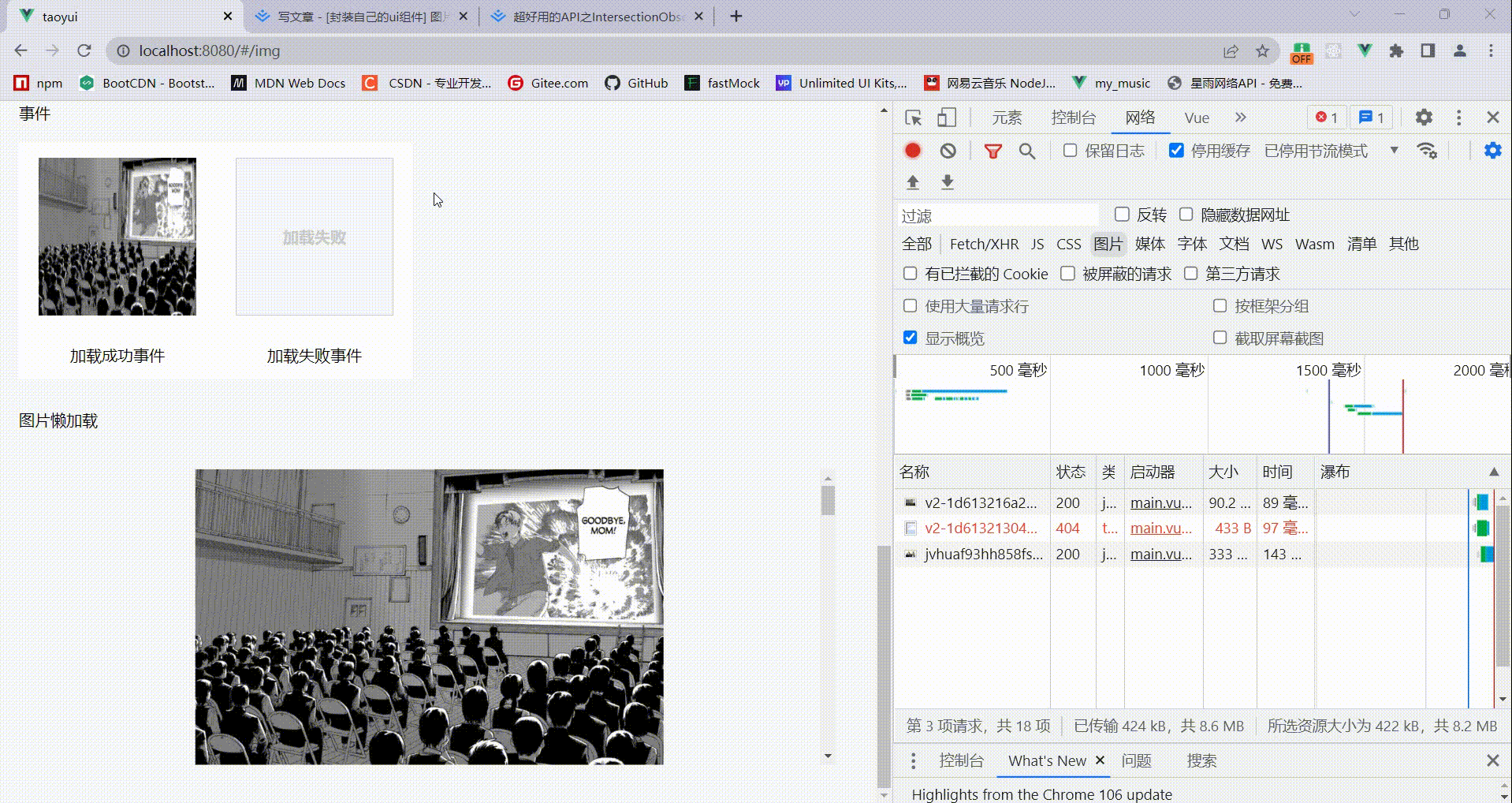The height and width of the screenshot is (803, 1512).
Task: Open Chrome extensions puzzle icon
Action: tap(1396, 50)
